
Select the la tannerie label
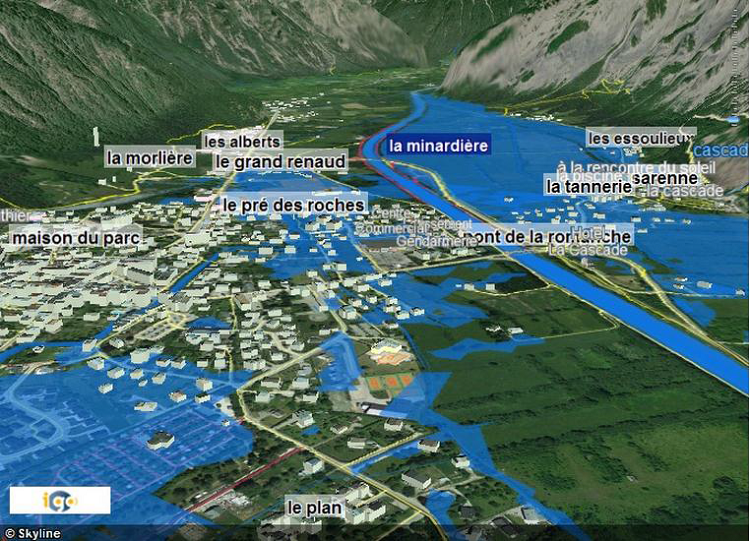[x=588, y=186]
